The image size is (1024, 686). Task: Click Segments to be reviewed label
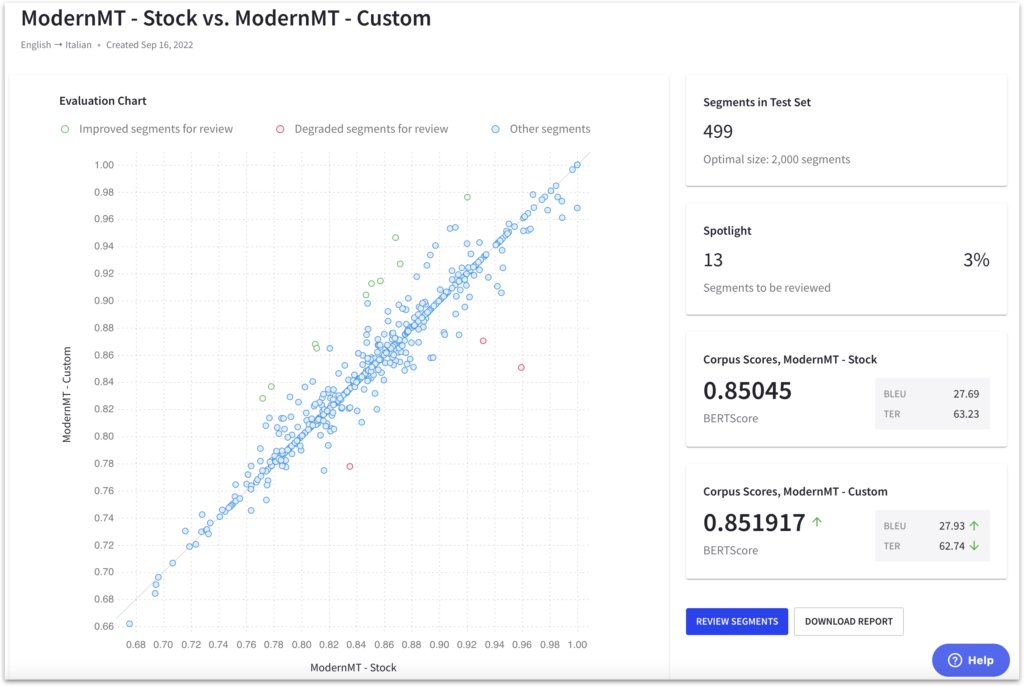(767, 288)
